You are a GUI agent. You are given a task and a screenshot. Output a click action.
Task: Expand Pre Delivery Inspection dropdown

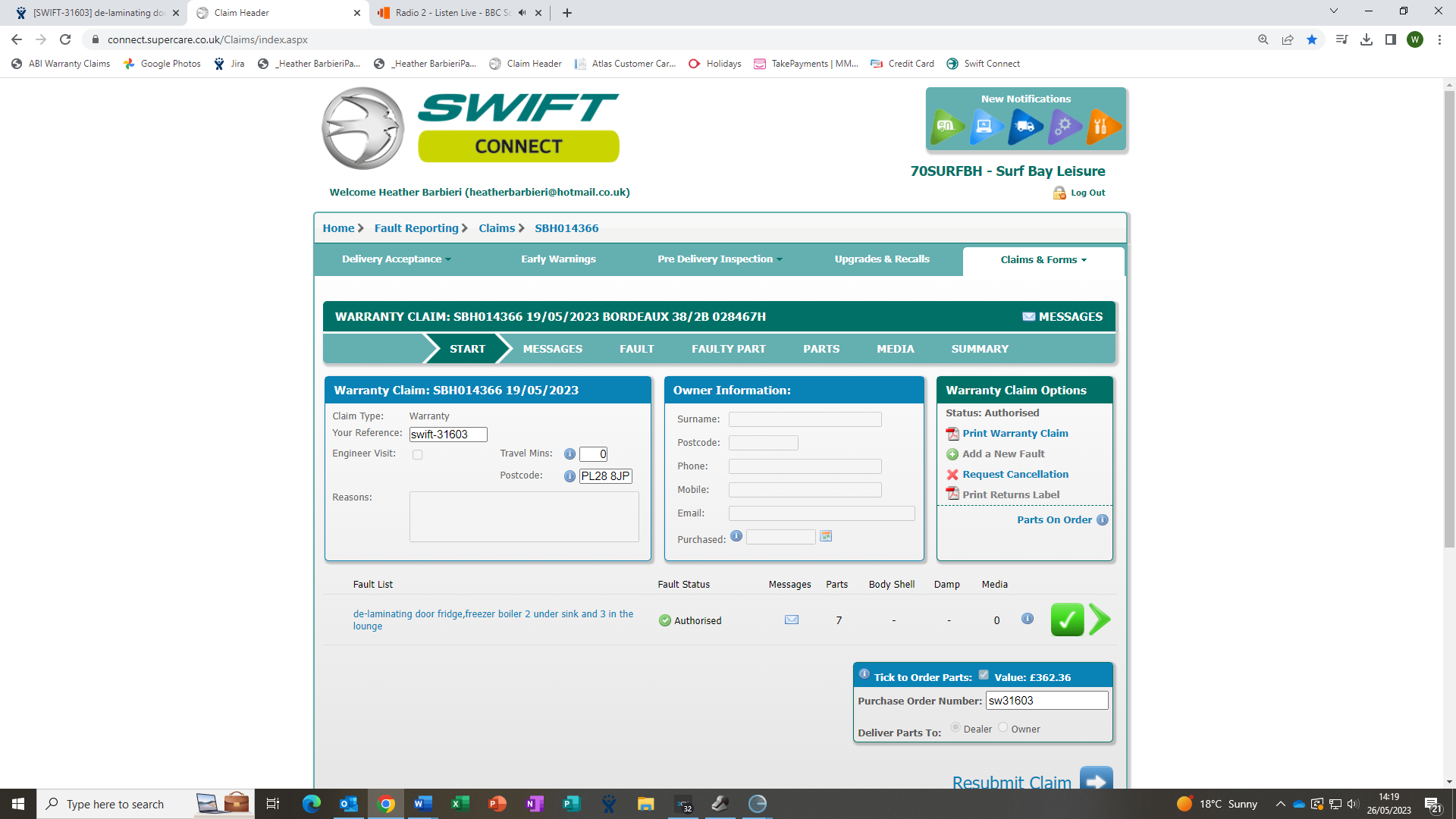pyautogui.click(x=719, y=259)
